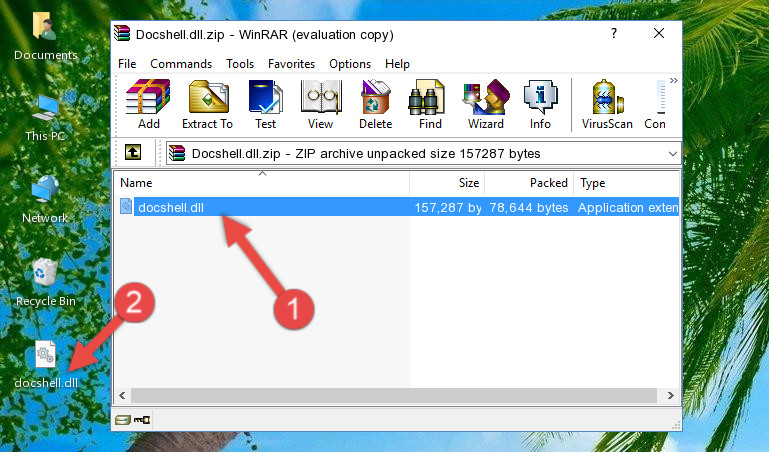Image resolution: width=769 pixels, height=452 pixels.
Task: Open the Find binoculars tool
Action: point(430,104)
